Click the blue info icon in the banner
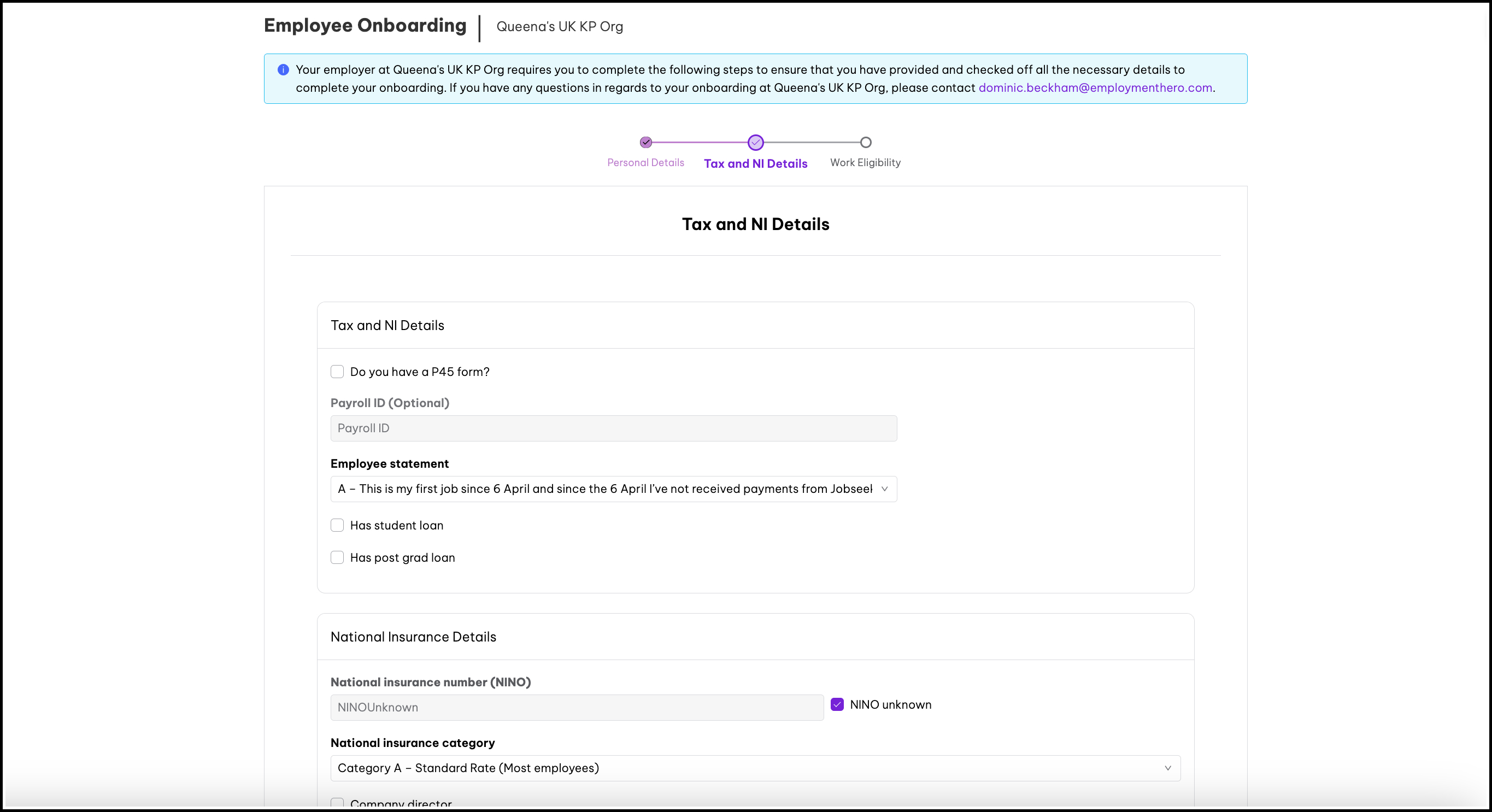 pos(283,70)
